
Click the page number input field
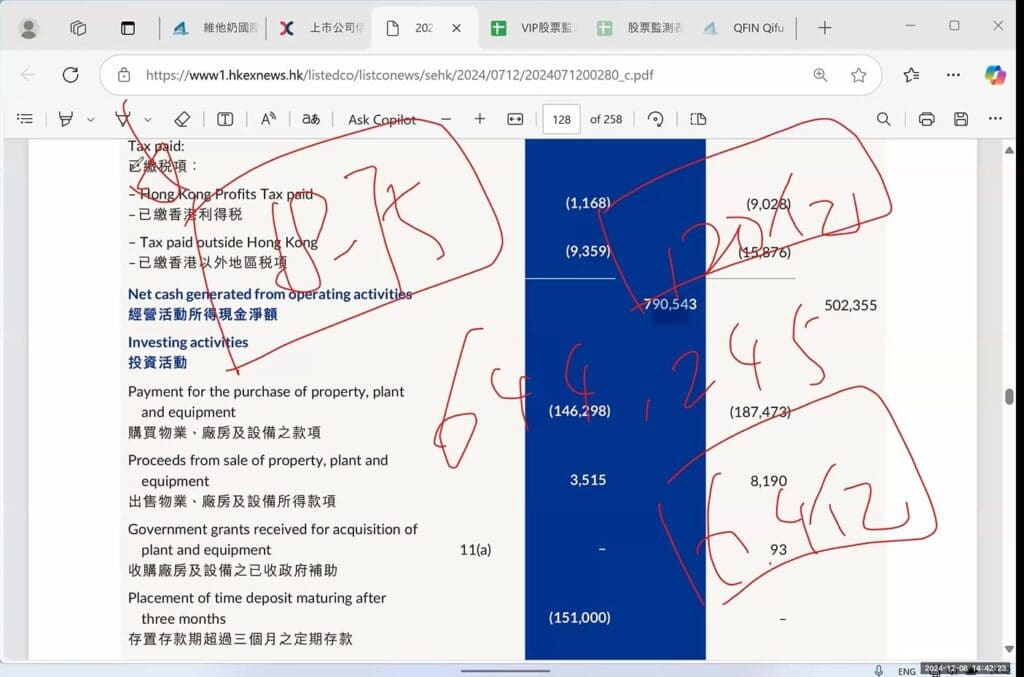[x=561, y=119]
